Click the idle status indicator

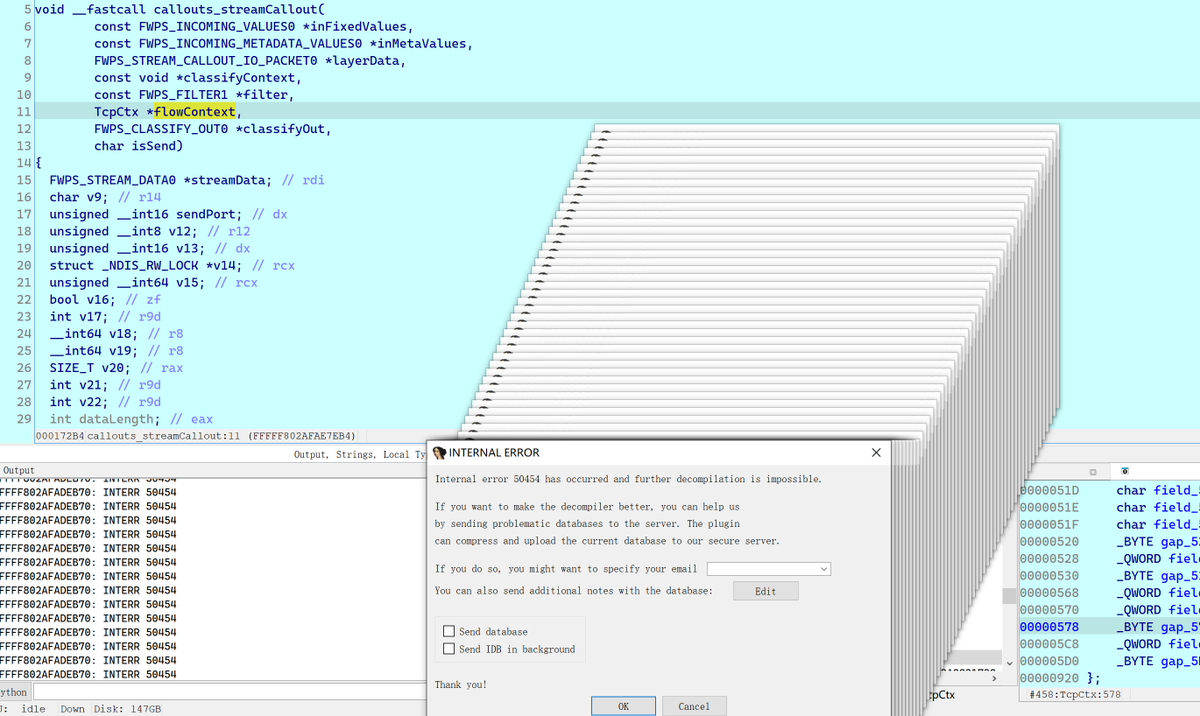pos(33,708)
